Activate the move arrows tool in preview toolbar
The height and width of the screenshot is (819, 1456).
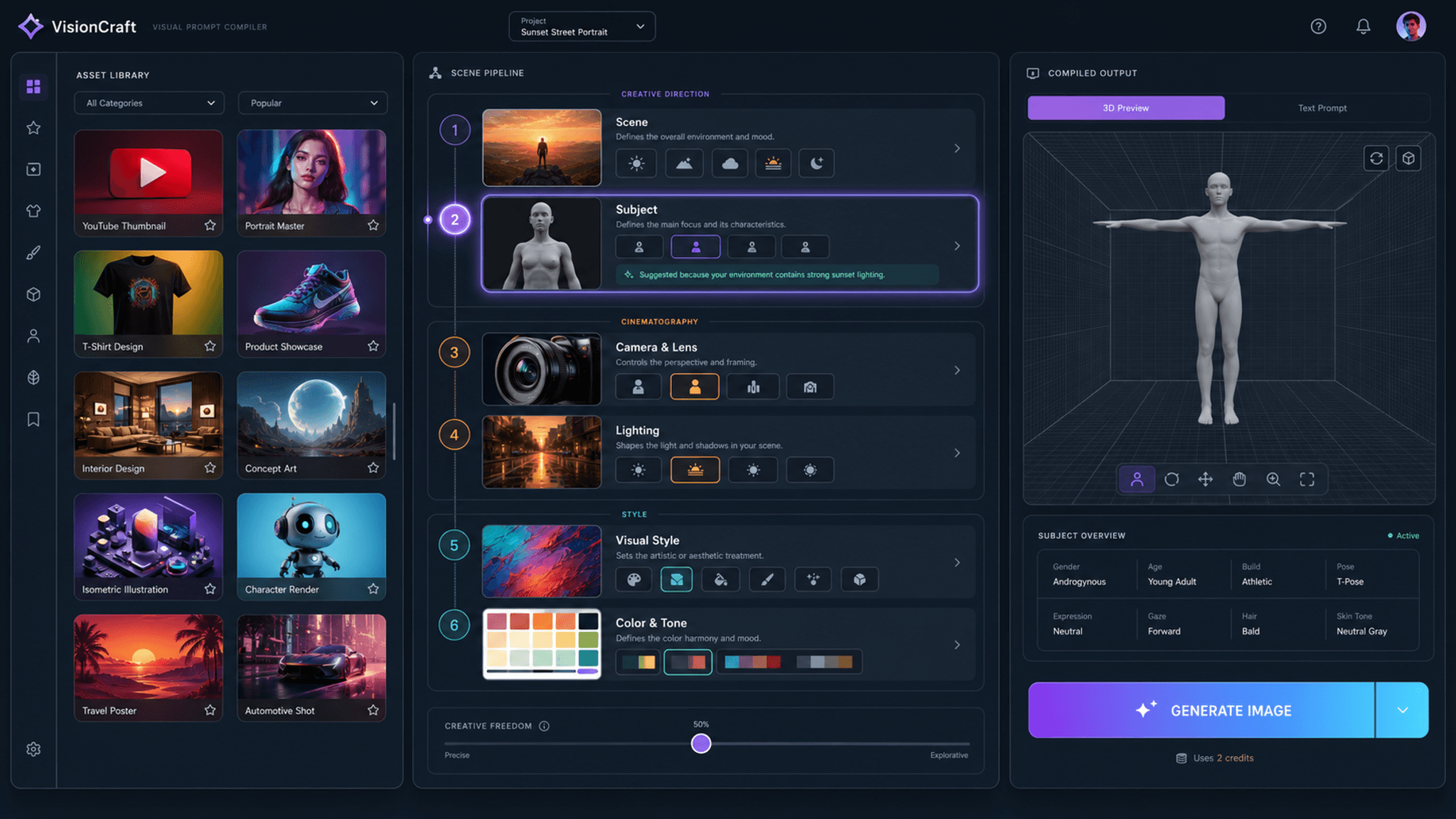tap(1205, 479)
